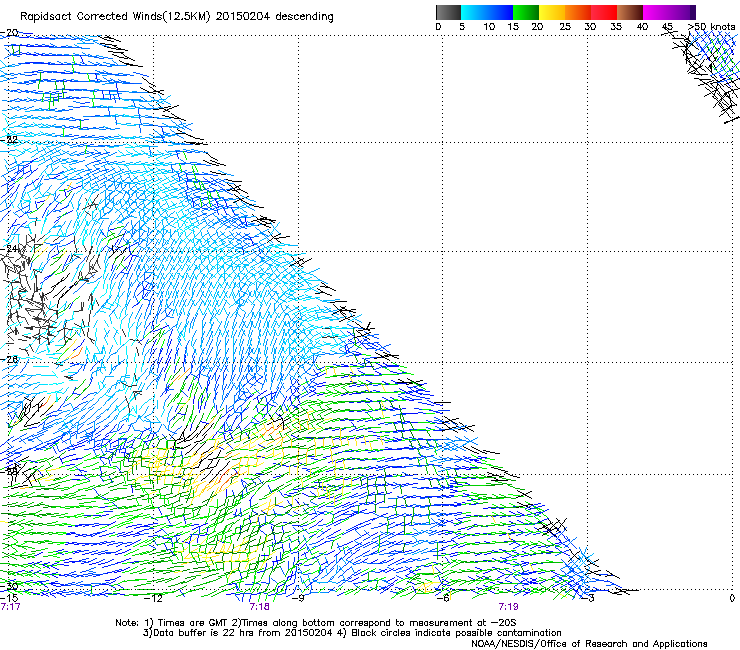Select the yellow 20-25 knots legend segment
The width and height of the screenshot is (740, 650).
point(552,12)
